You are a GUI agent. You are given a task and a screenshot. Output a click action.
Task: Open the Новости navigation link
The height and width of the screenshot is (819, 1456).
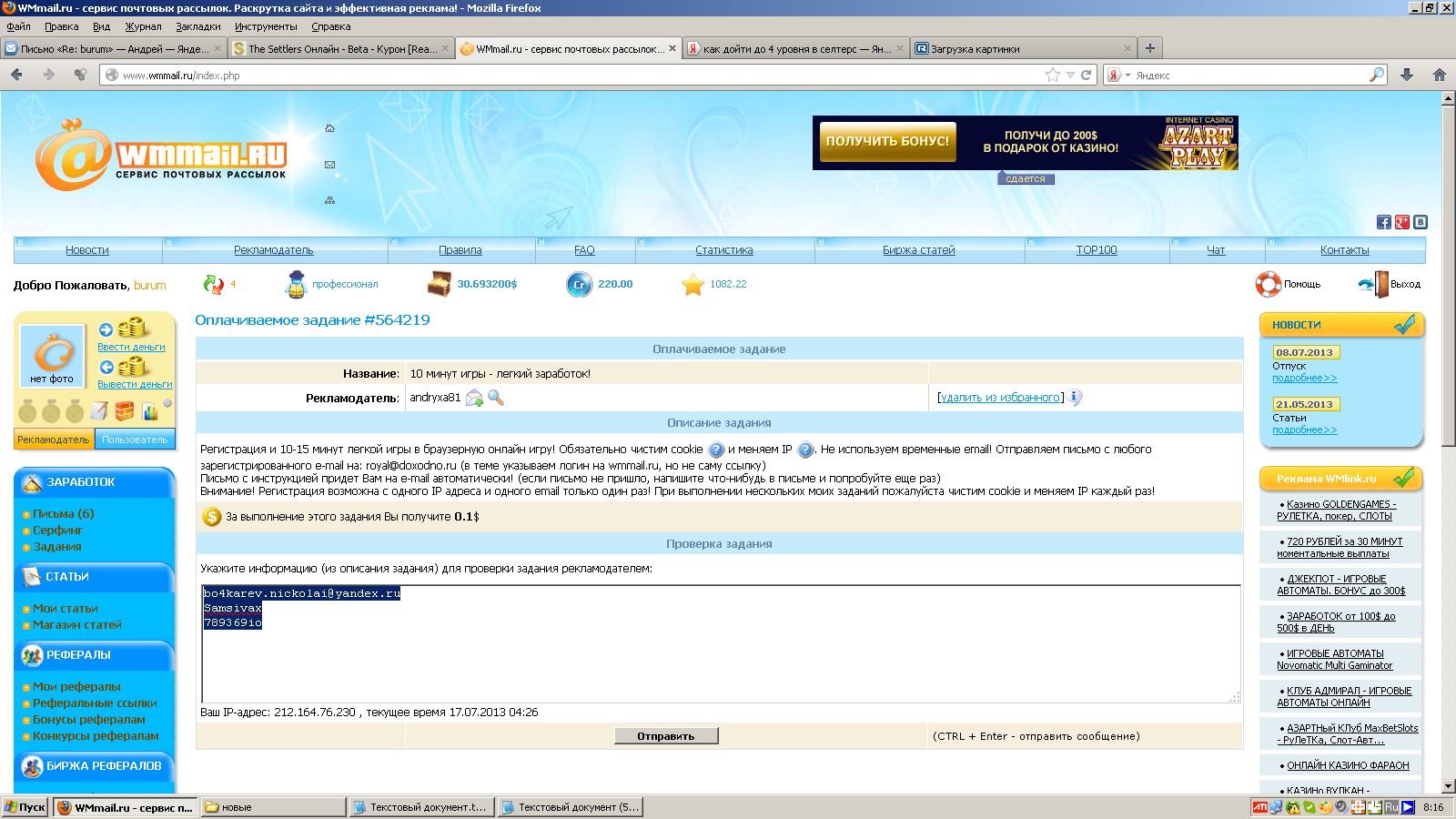click(87, 250)
